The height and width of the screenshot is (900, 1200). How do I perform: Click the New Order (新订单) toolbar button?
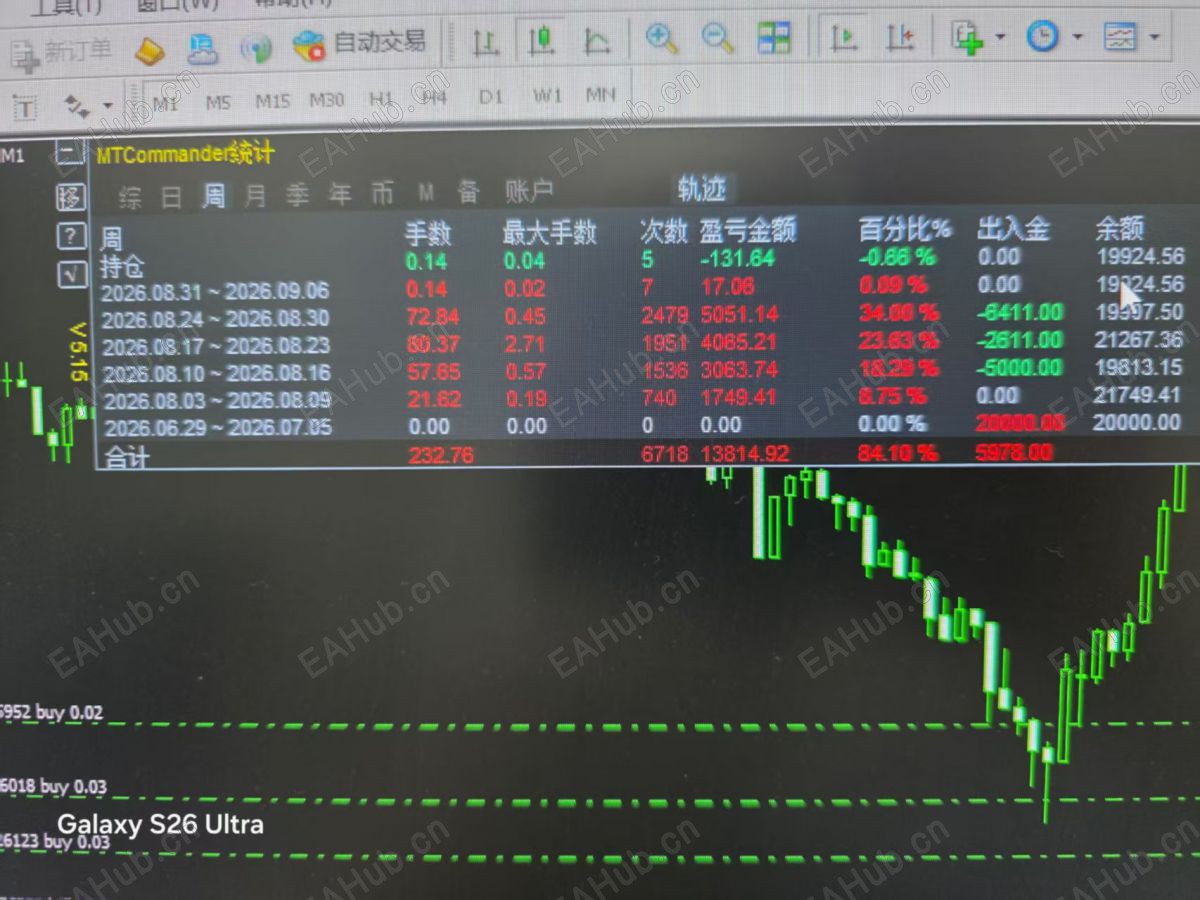pos(62,51)
